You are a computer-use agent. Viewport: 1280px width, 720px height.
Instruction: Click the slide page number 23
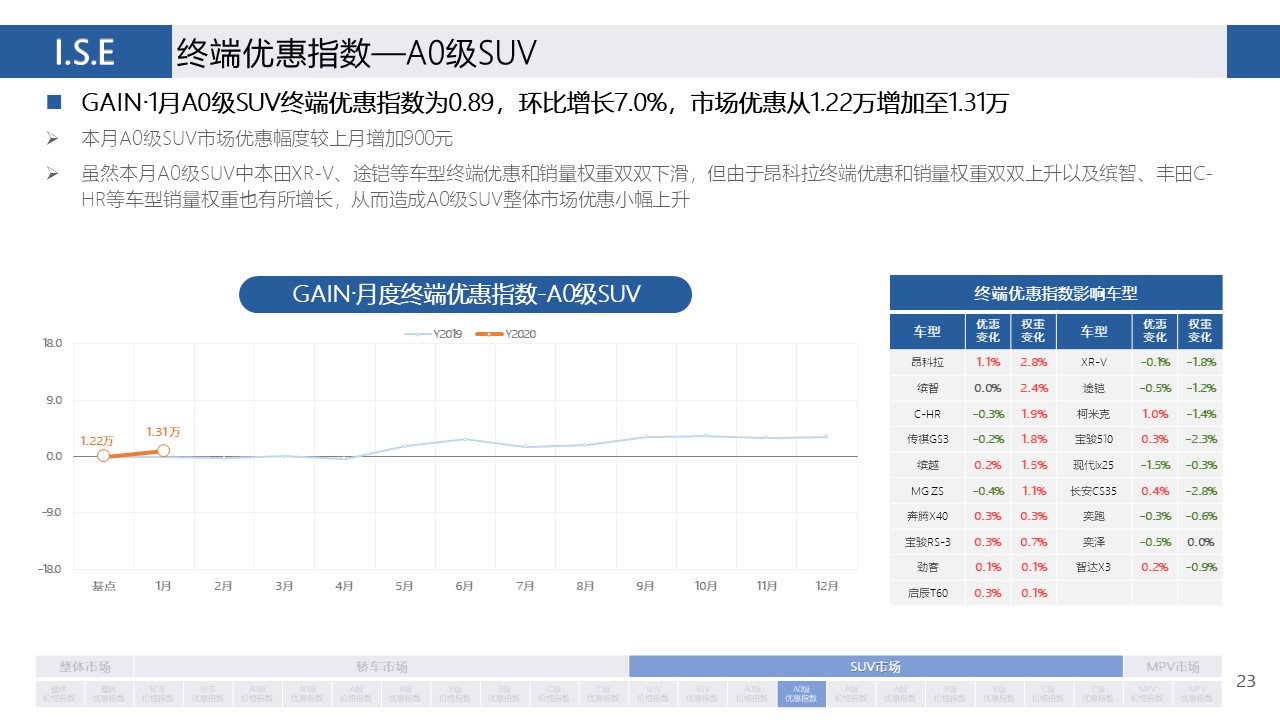click(x=1245, y=681)
